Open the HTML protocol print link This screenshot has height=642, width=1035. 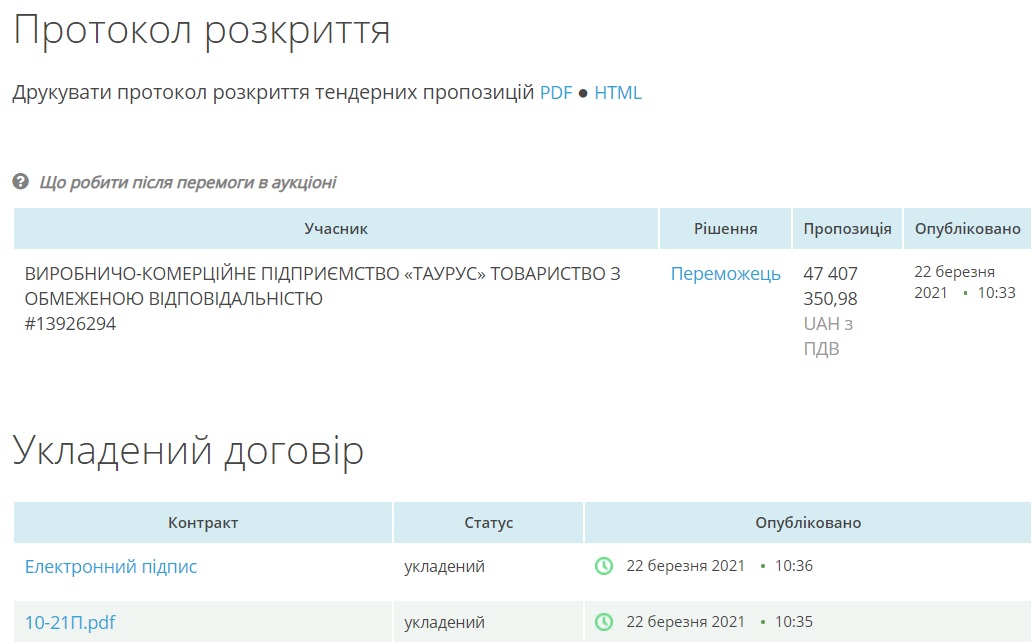(x=618, y=92)
